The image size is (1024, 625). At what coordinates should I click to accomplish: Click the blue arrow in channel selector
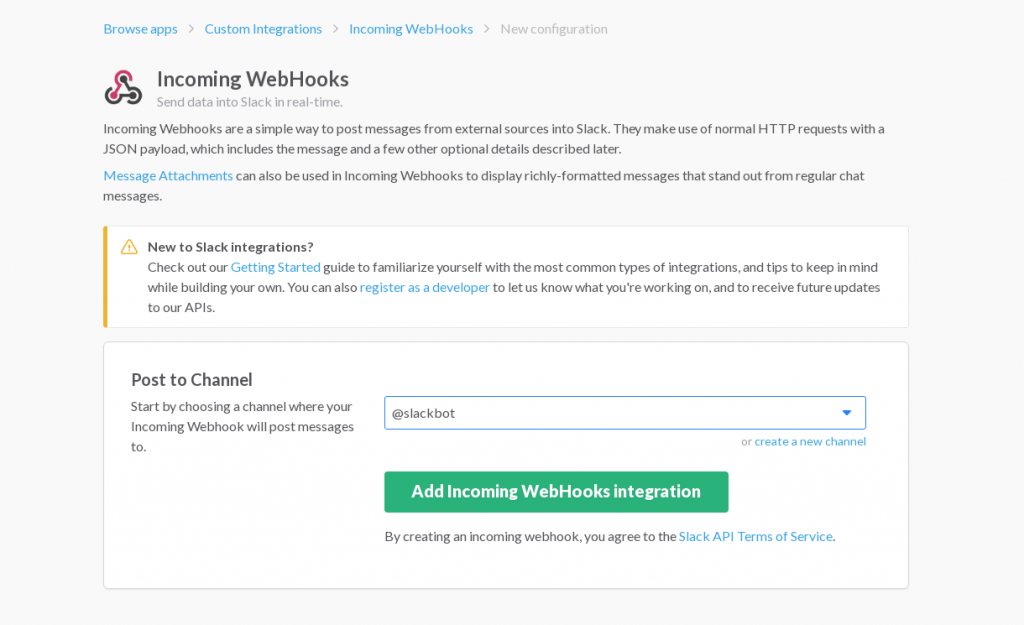846,413
